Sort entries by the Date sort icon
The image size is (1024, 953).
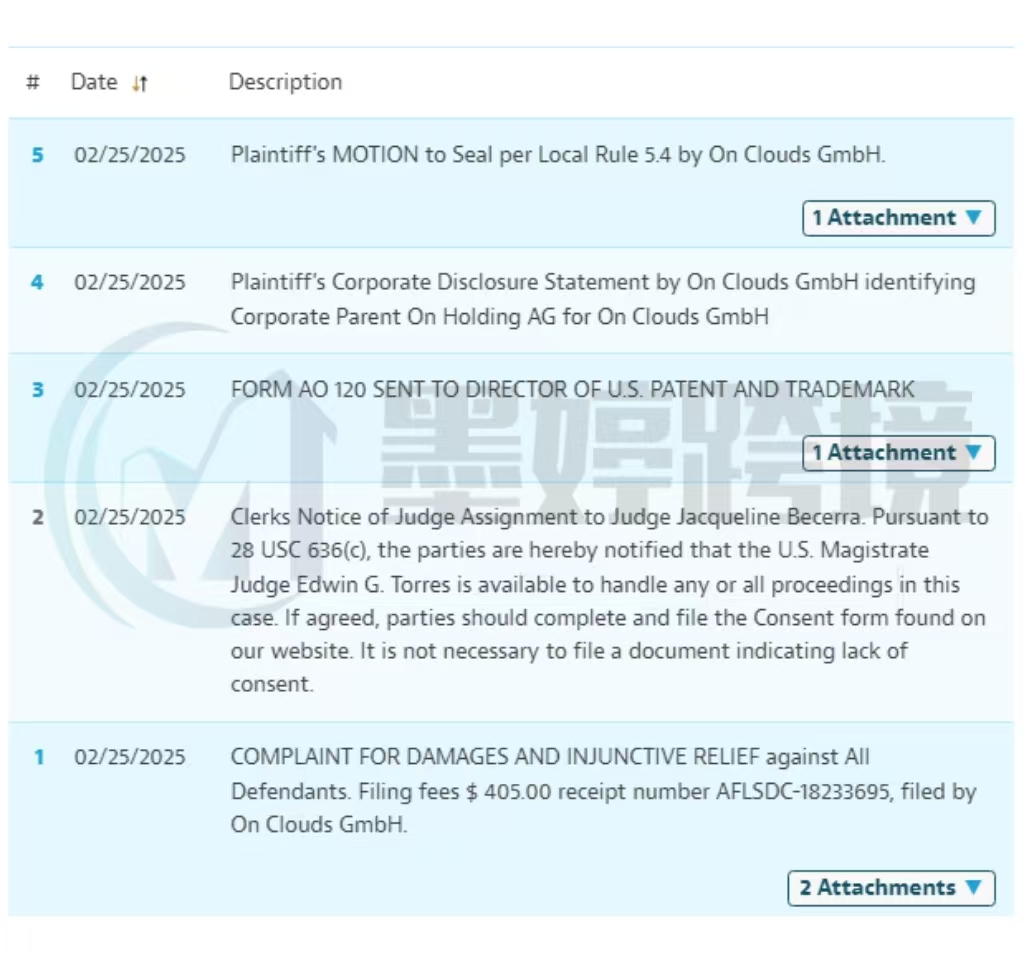tap(140, 84)
